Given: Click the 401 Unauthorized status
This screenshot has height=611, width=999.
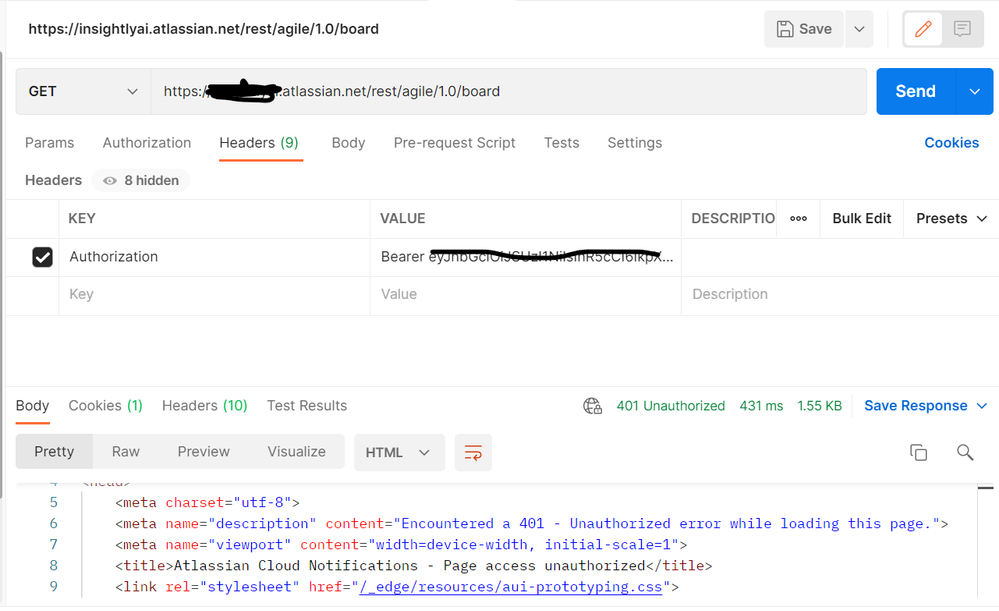Looking at the screenshot, I should 670,406.
